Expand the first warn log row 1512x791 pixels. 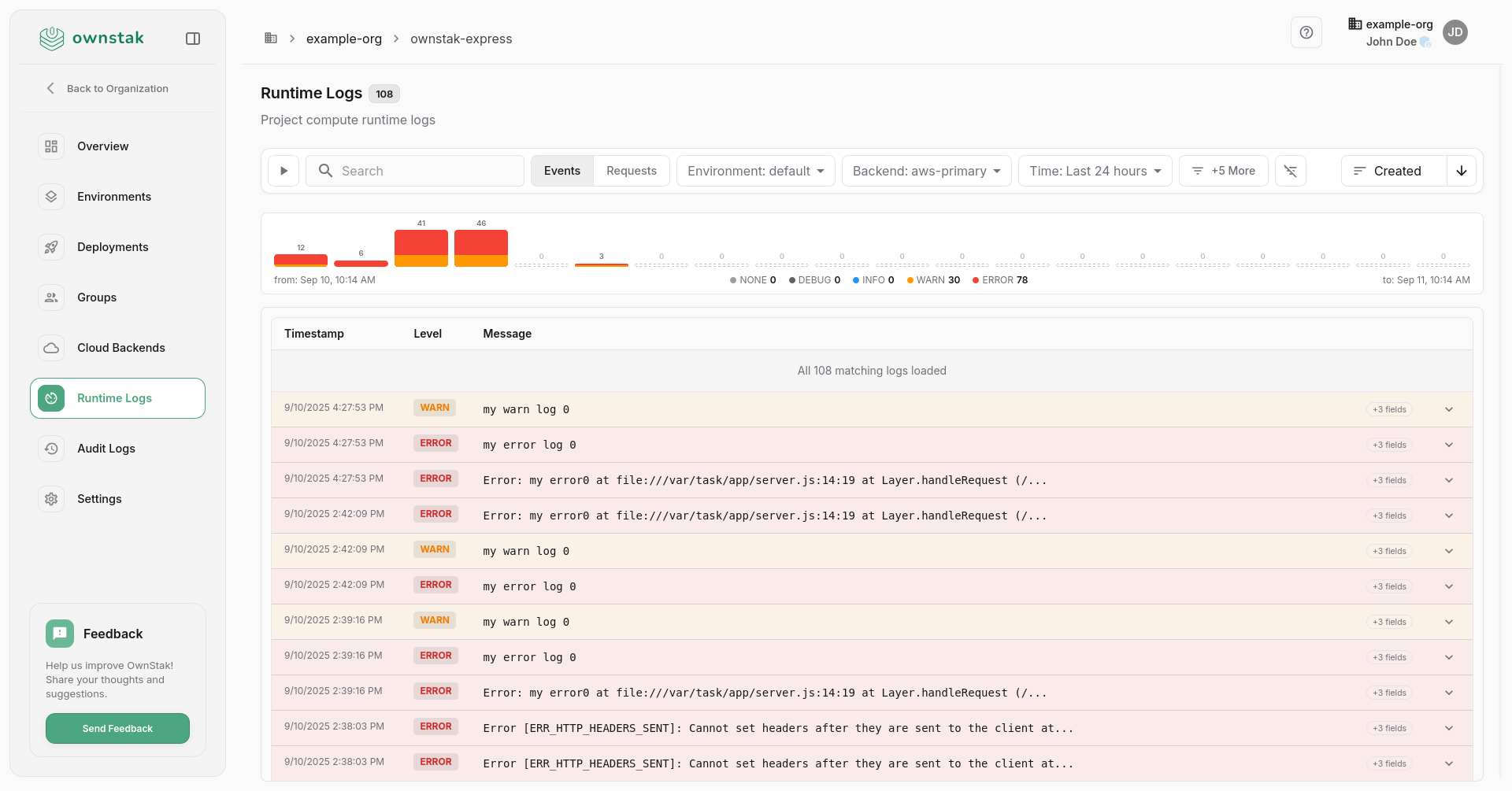click(x=1448, y=409)
